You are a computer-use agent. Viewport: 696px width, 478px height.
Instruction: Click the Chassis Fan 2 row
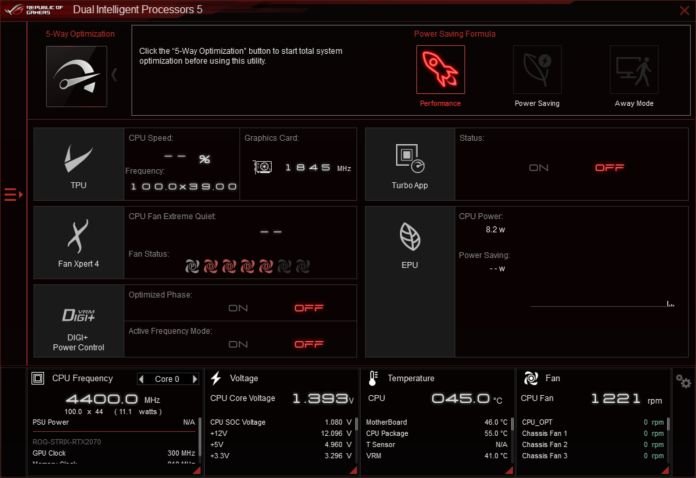[x=593, y=444]
